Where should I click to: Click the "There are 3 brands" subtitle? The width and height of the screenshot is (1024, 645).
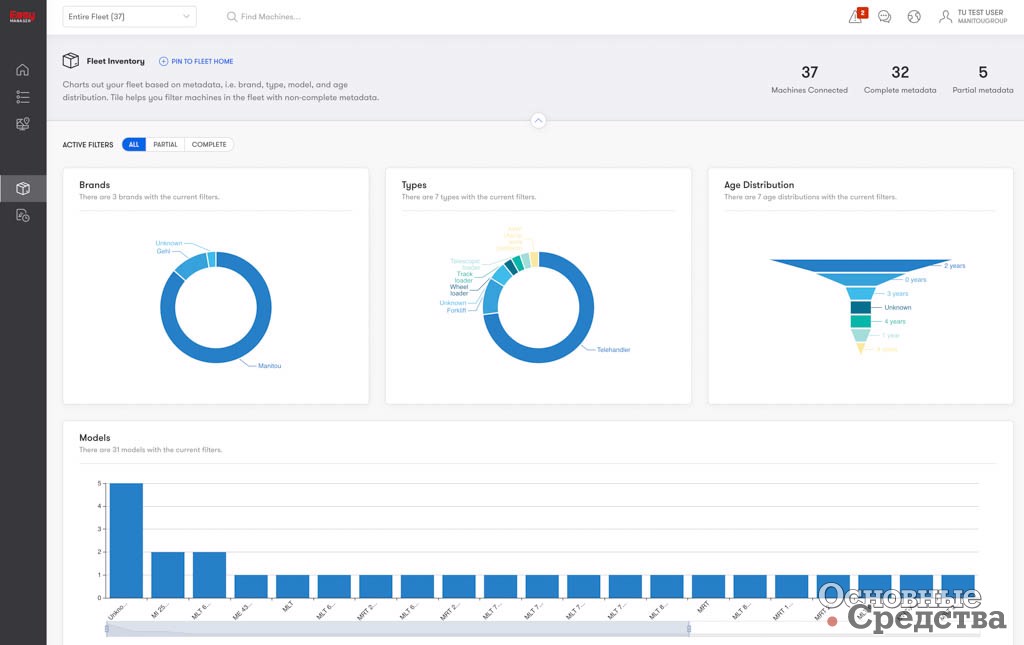(150, 197)
